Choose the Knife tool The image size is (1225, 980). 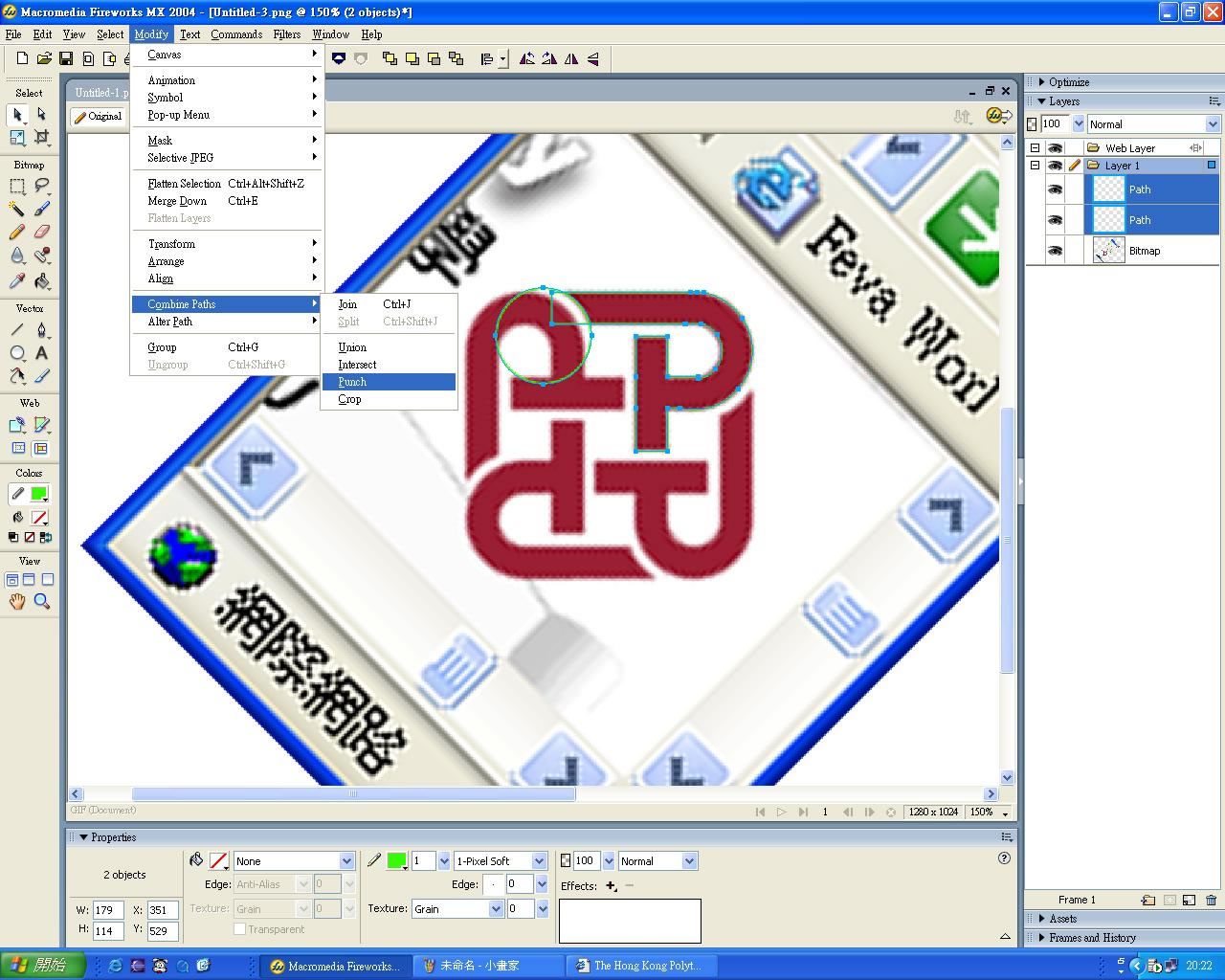pos(41,376)
